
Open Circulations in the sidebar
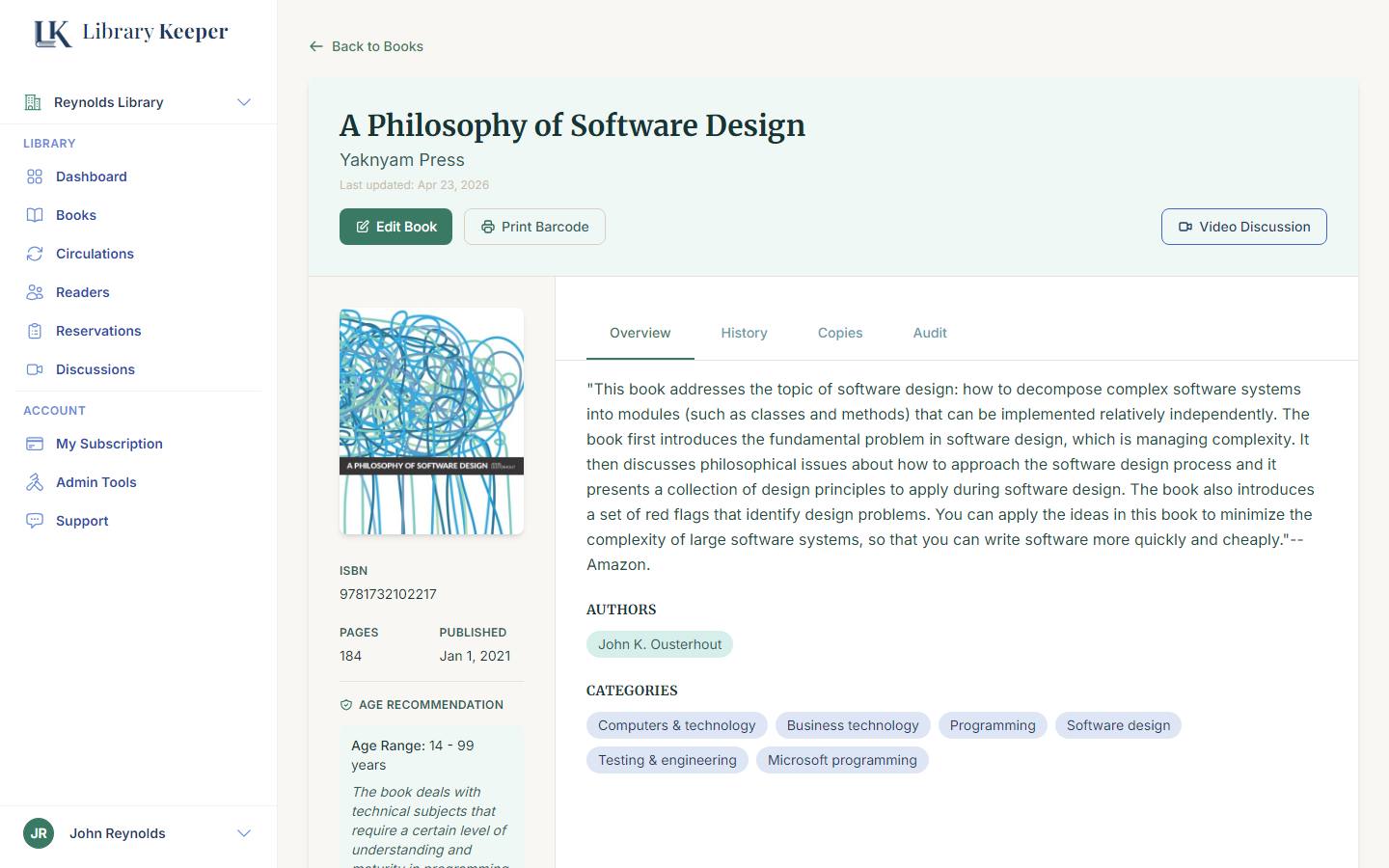(139, 254)
